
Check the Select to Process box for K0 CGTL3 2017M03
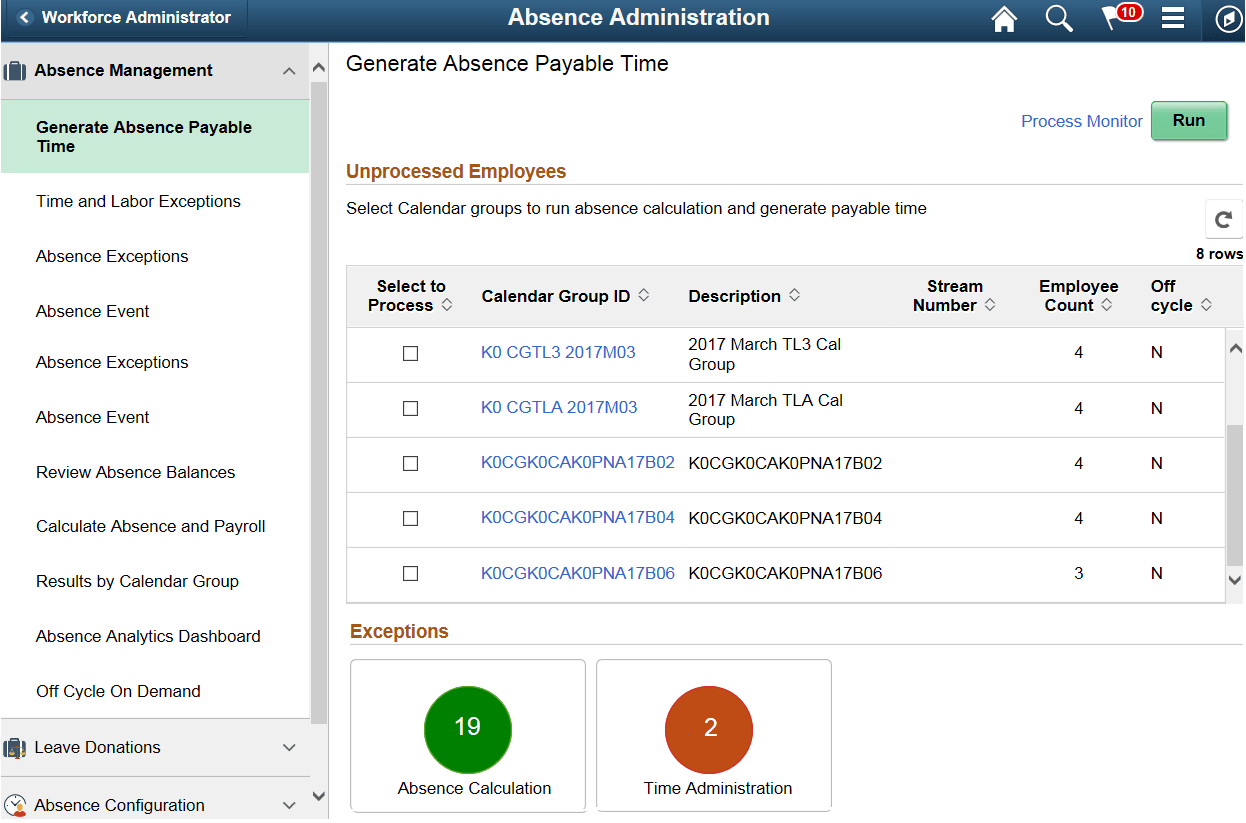click(410, 352)
